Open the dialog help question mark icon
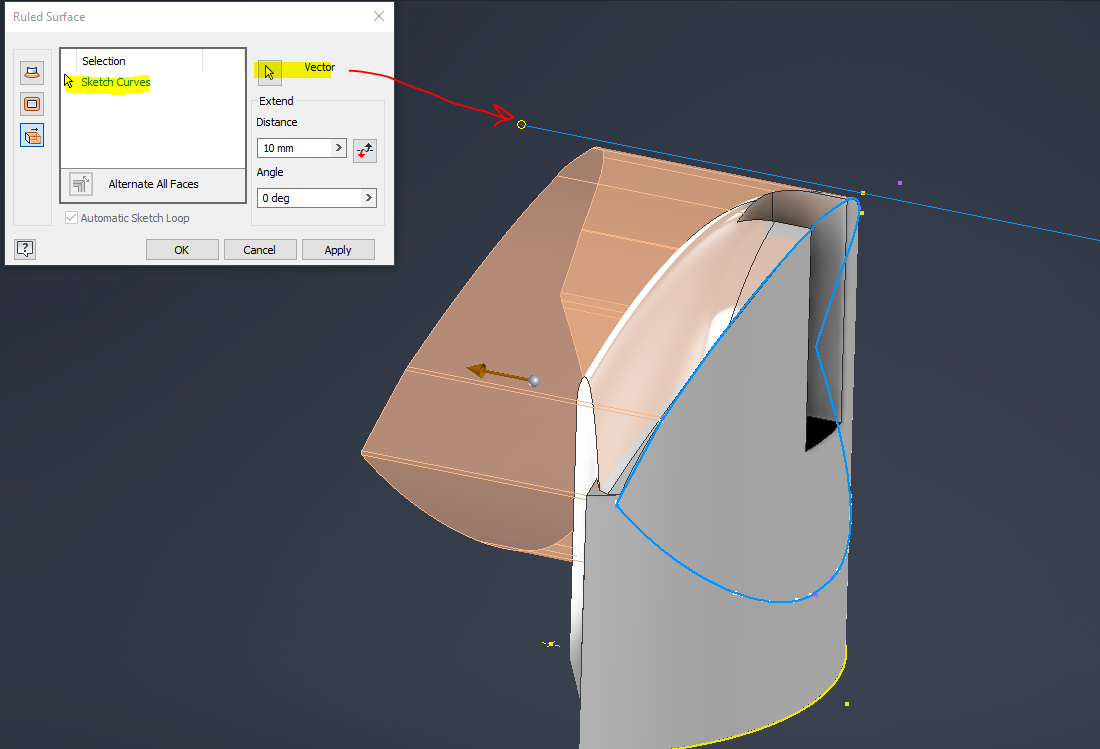 (x=23, y=248)
